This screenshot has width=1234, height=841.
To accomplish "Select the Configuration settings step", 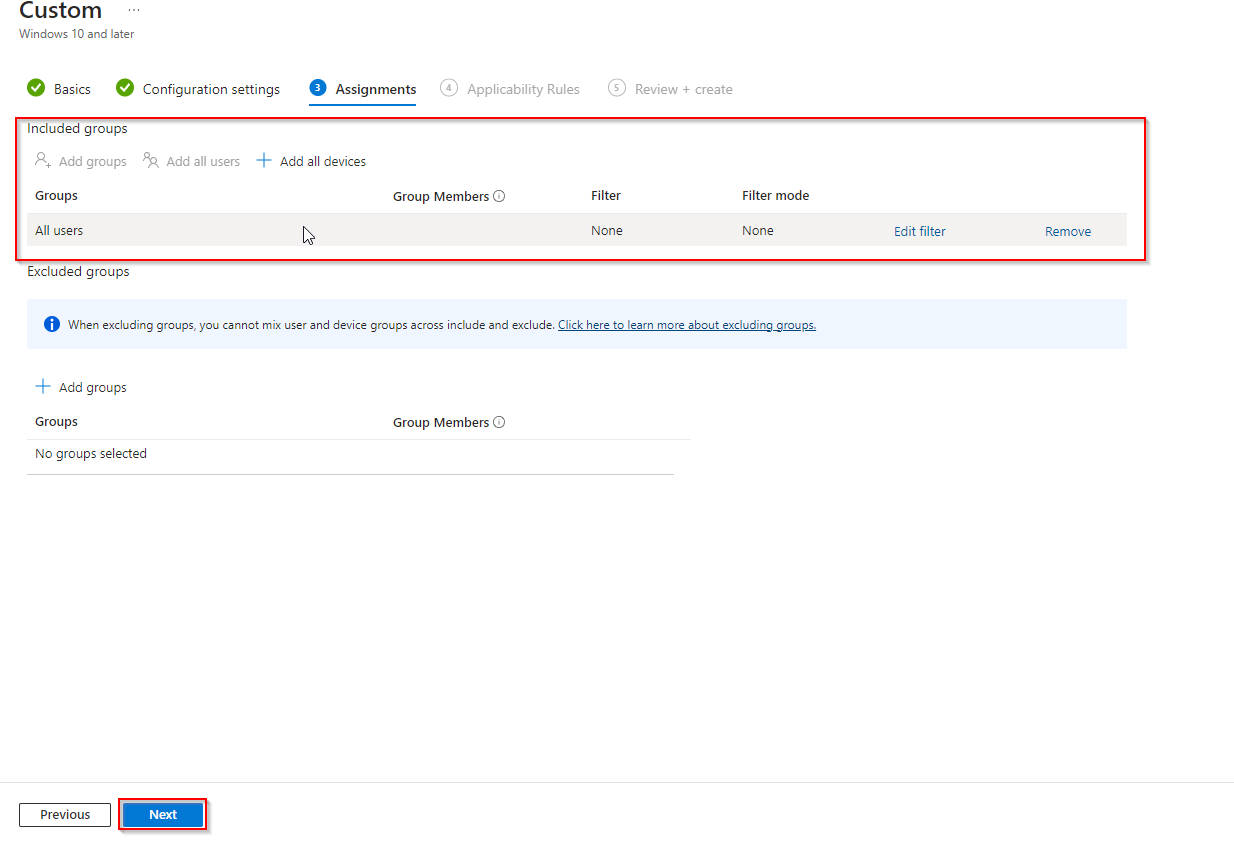I will tap(211, 89).
